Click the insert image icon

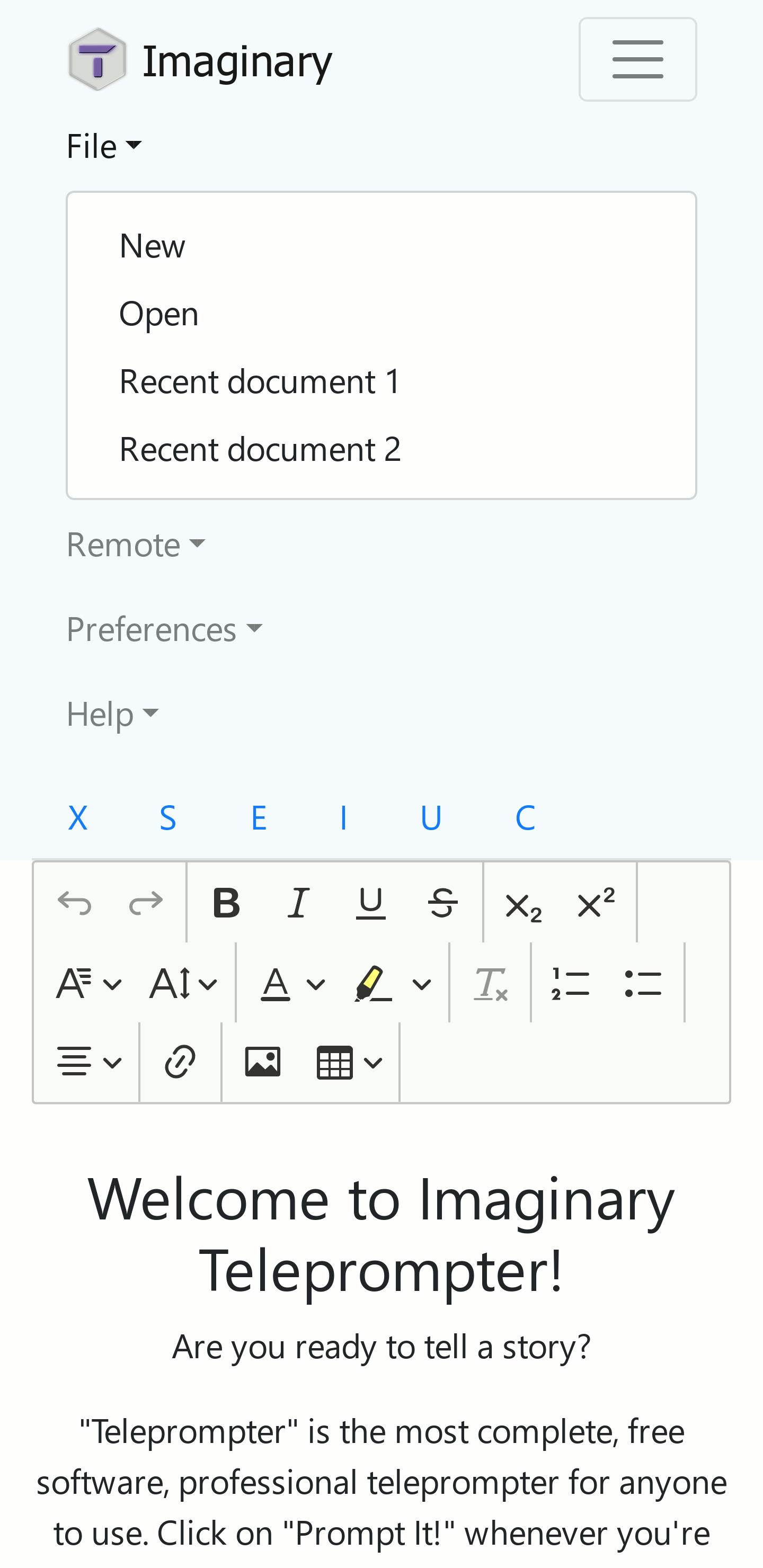tap(262, 1062)
